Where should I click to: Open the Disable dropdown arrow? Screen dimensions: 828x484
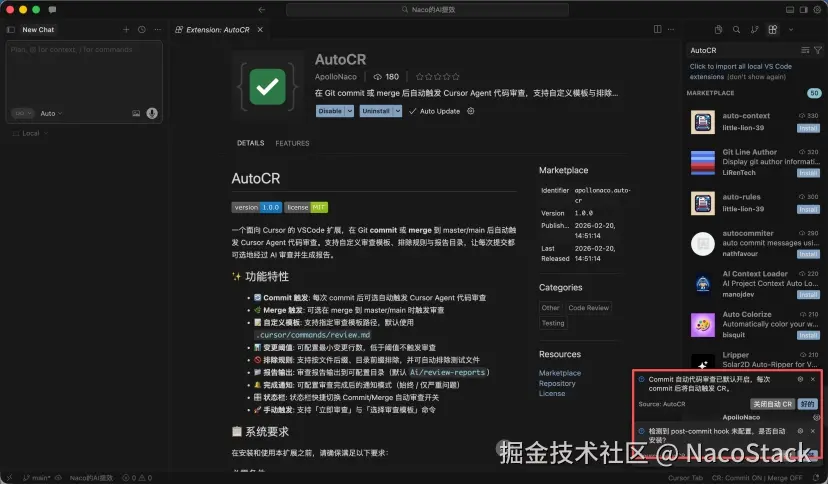click(x=350, y=111)
